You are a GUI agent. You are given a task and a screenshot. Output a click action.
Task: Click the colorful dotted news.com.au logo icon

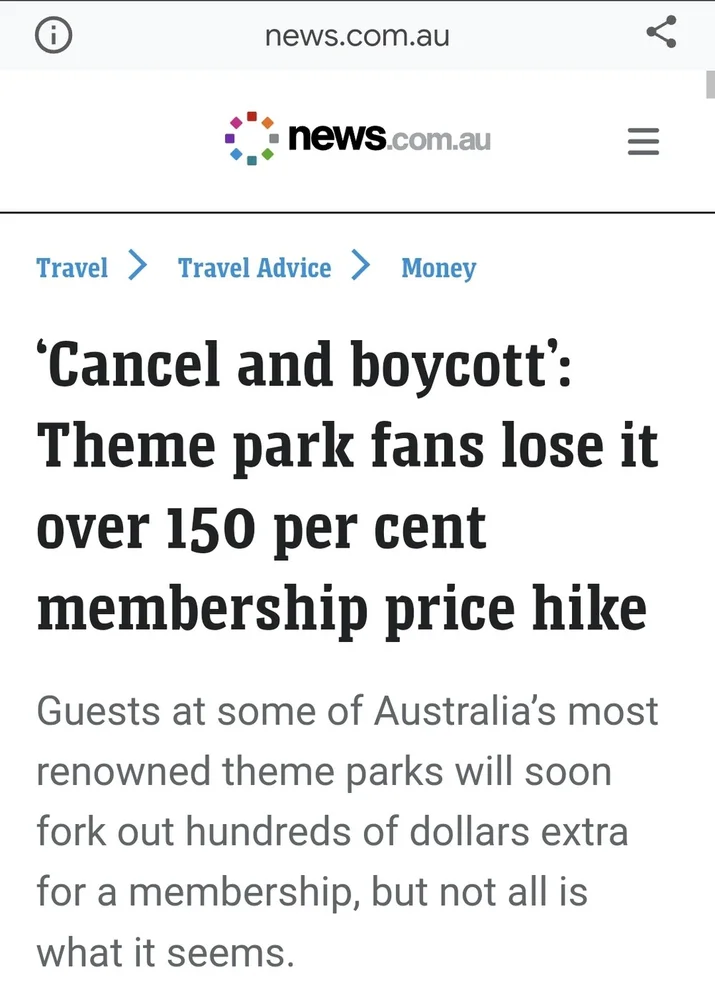(x=252, y=138)
